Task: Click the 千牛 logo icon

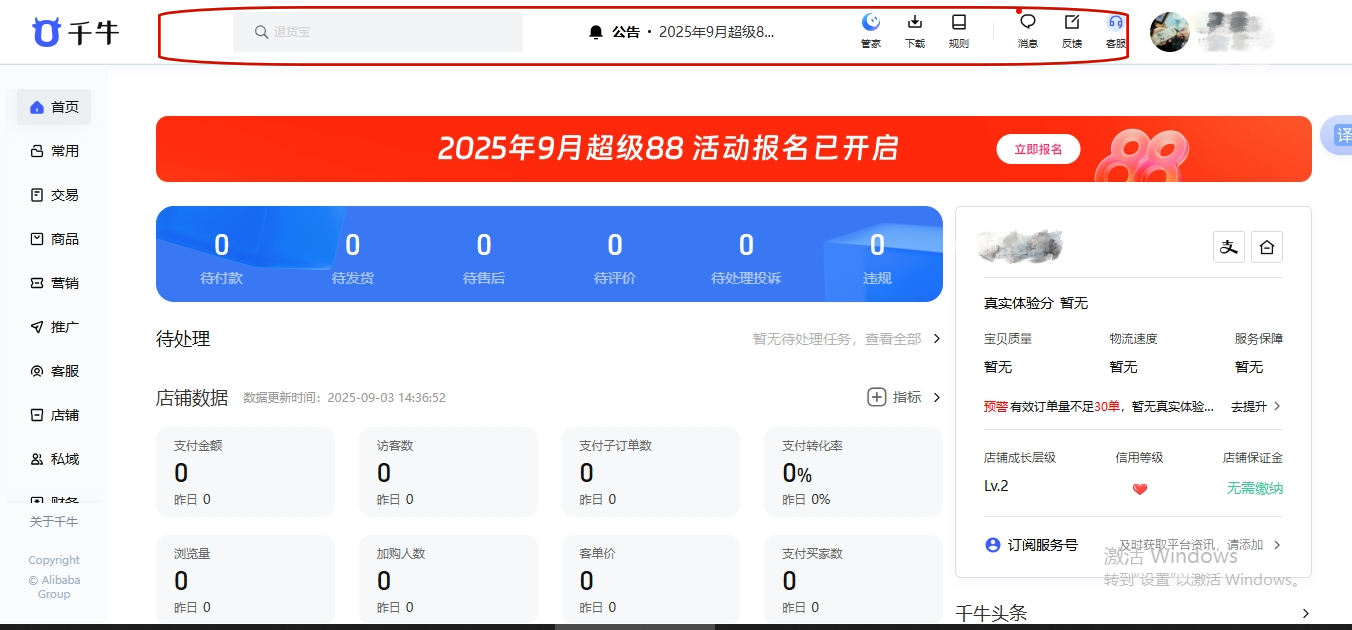Action: (x=46, y=32)
